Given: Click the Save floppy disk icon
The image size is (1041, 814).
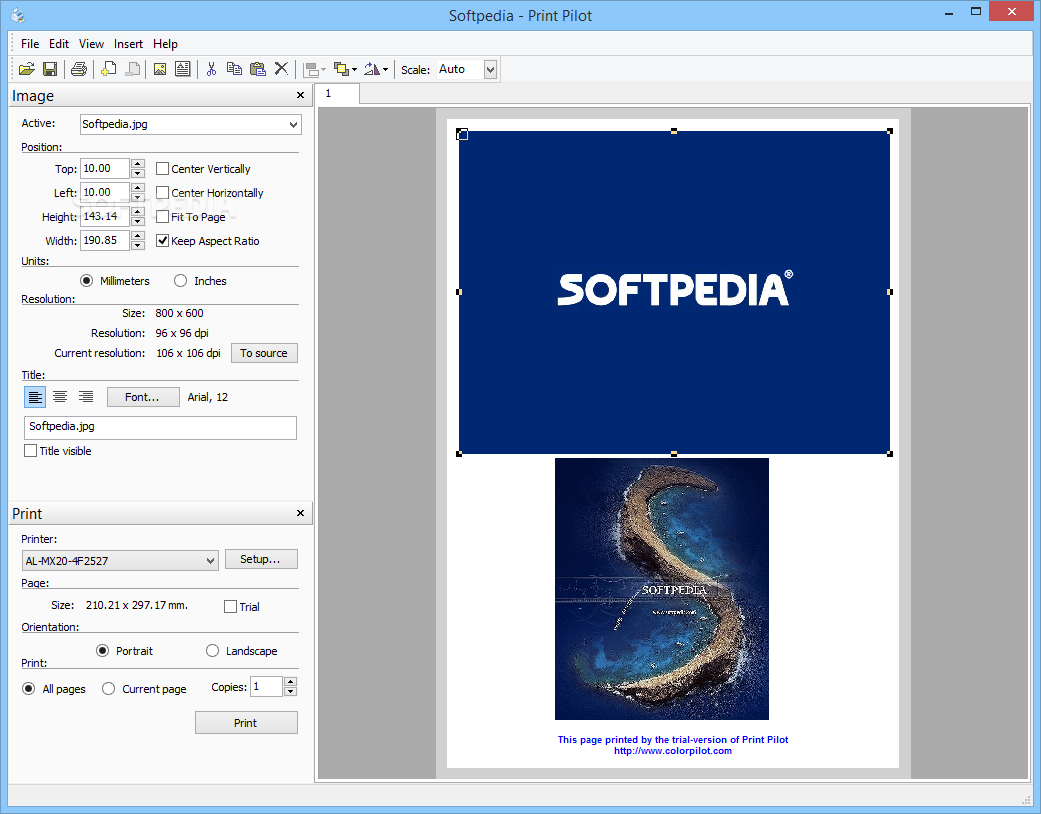Looking at the screenshot, I should tap(50, 69).
